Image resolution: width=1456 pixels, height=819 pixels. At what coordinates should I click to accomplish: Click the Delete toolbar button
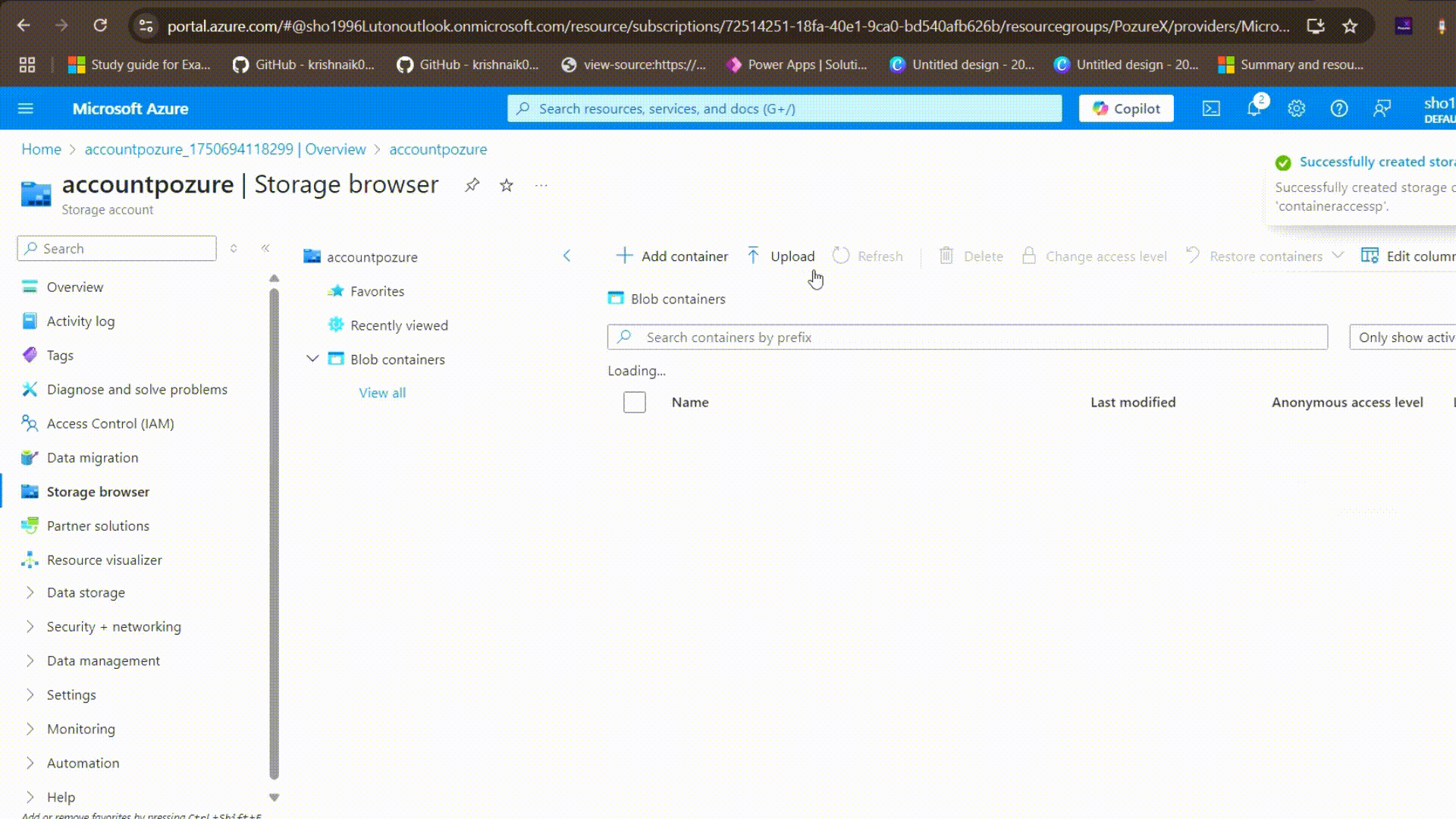click(x=971, y=256)
